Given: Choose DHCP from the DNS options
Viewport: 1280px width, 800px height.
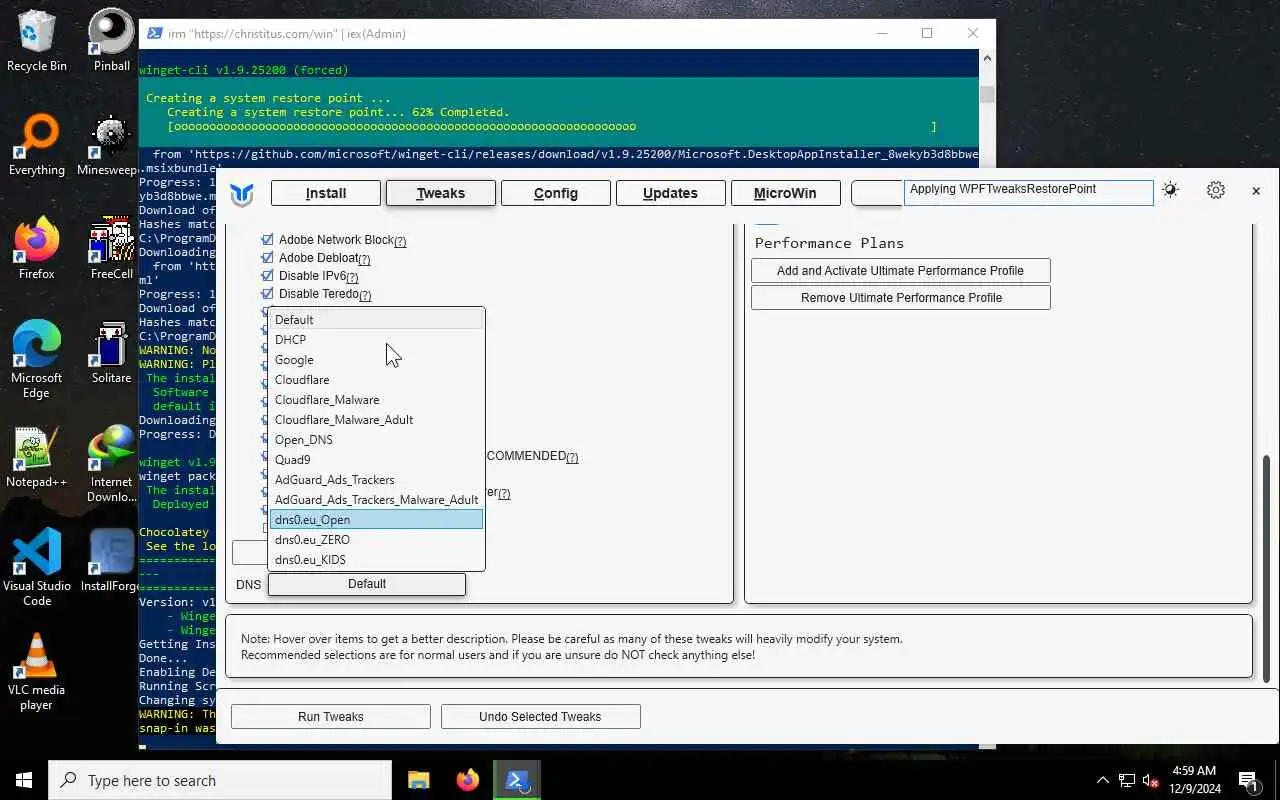Looking at the screenshot, I should coord(376,340).
